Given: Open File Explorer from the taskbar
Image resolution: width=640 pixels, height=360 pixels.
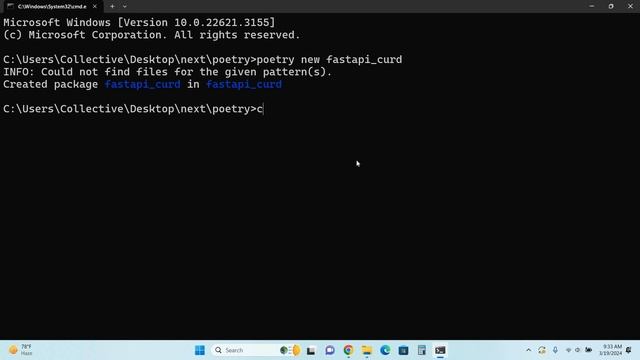Looking at the screenshot, I should pos(367,350).
